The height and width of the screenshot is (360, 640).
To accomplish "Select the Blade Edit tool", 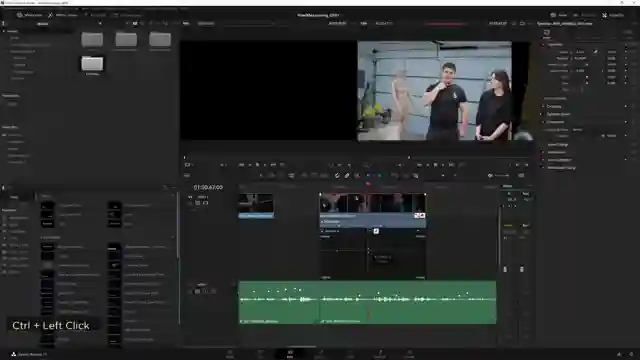I will [291, 176].
